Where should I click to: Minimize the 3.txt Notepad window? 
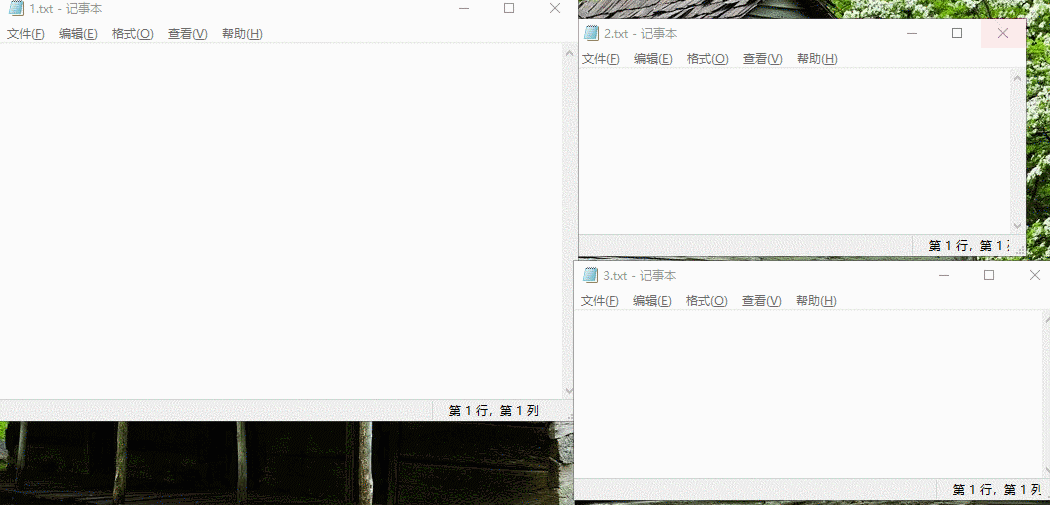pos(942,276)
